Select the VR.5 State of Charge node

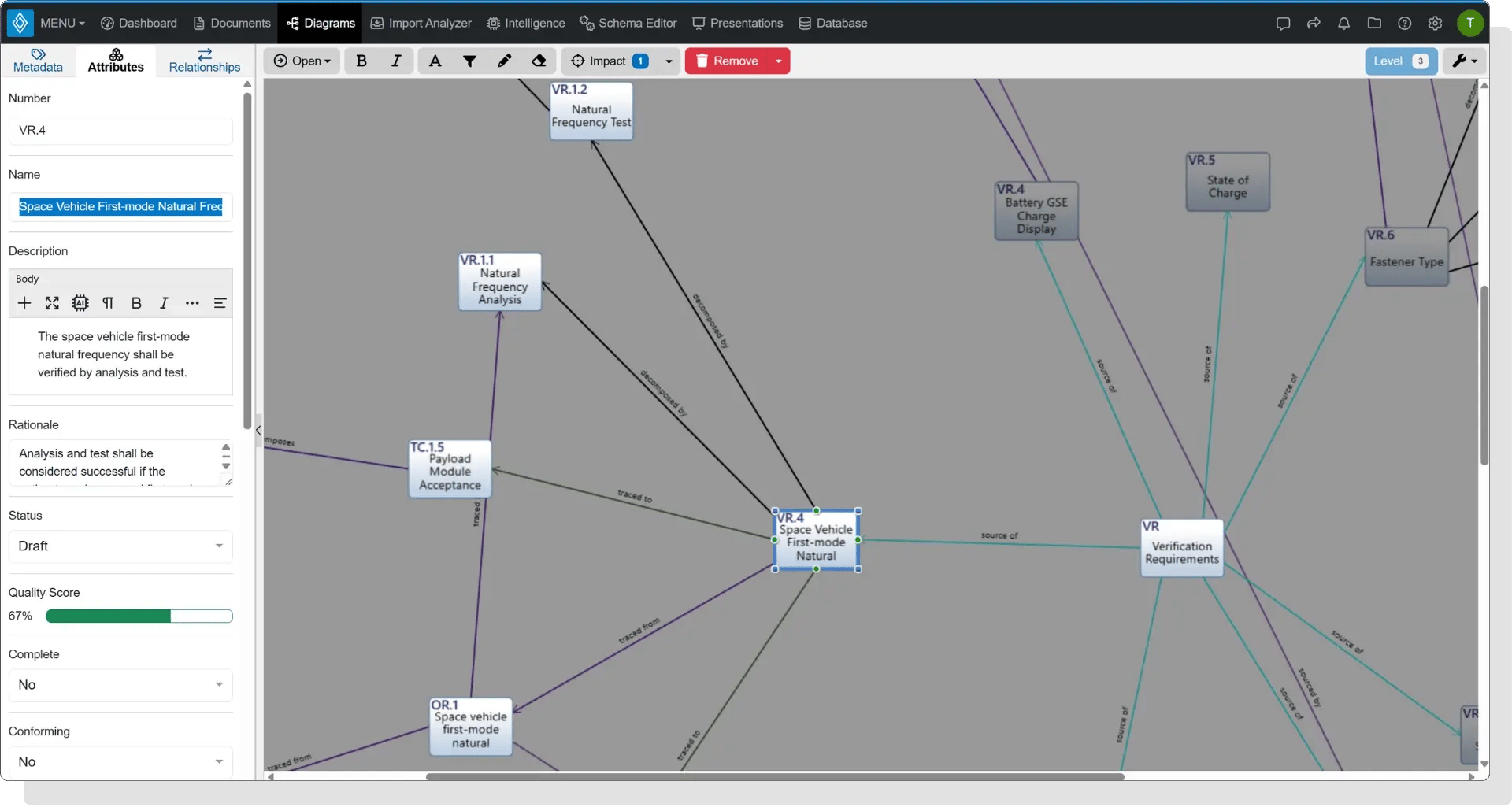coord(1228,182)
